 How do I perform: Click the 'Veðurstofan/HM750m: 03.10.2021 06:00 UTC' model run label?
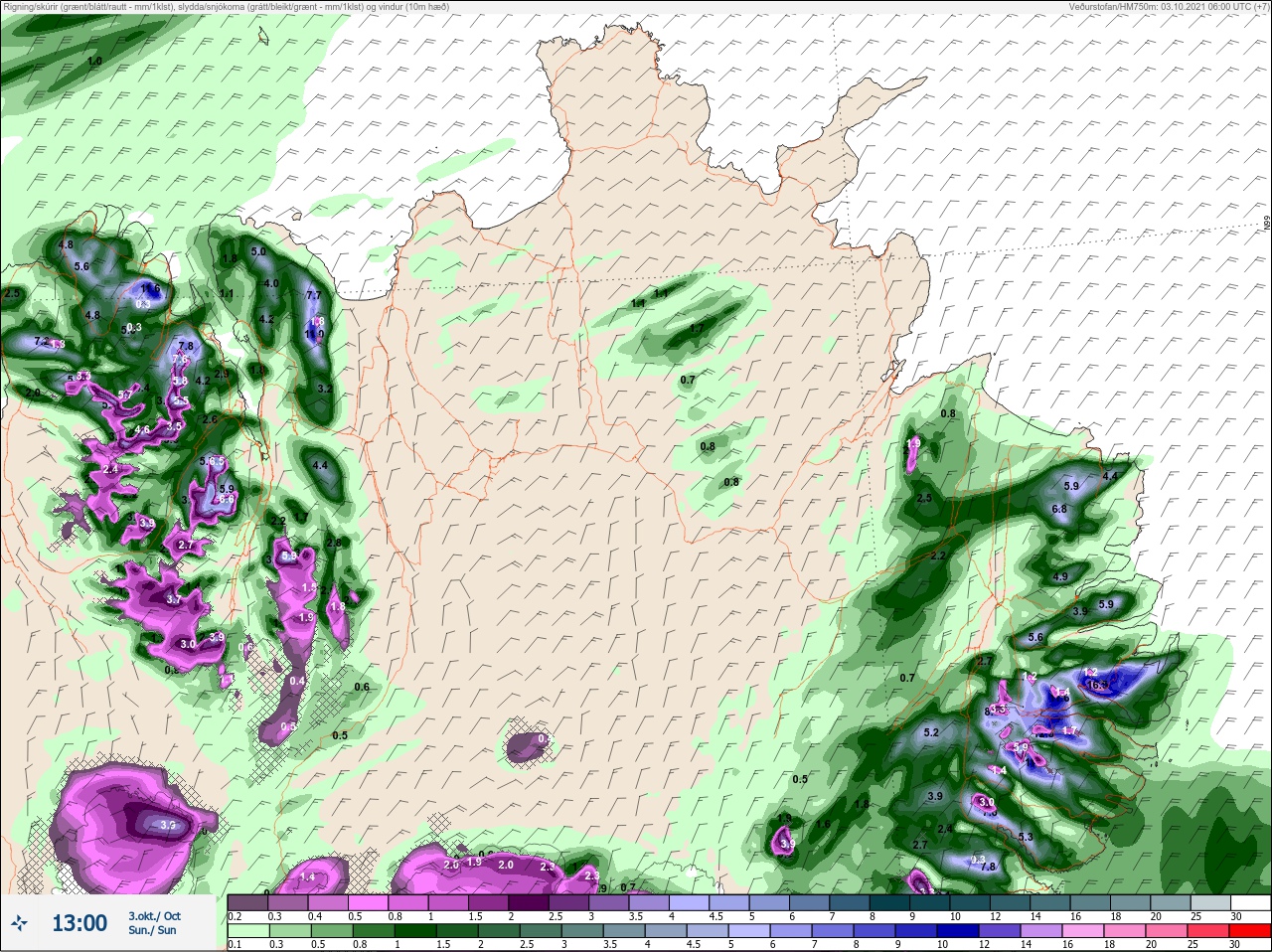[1168, 6]
